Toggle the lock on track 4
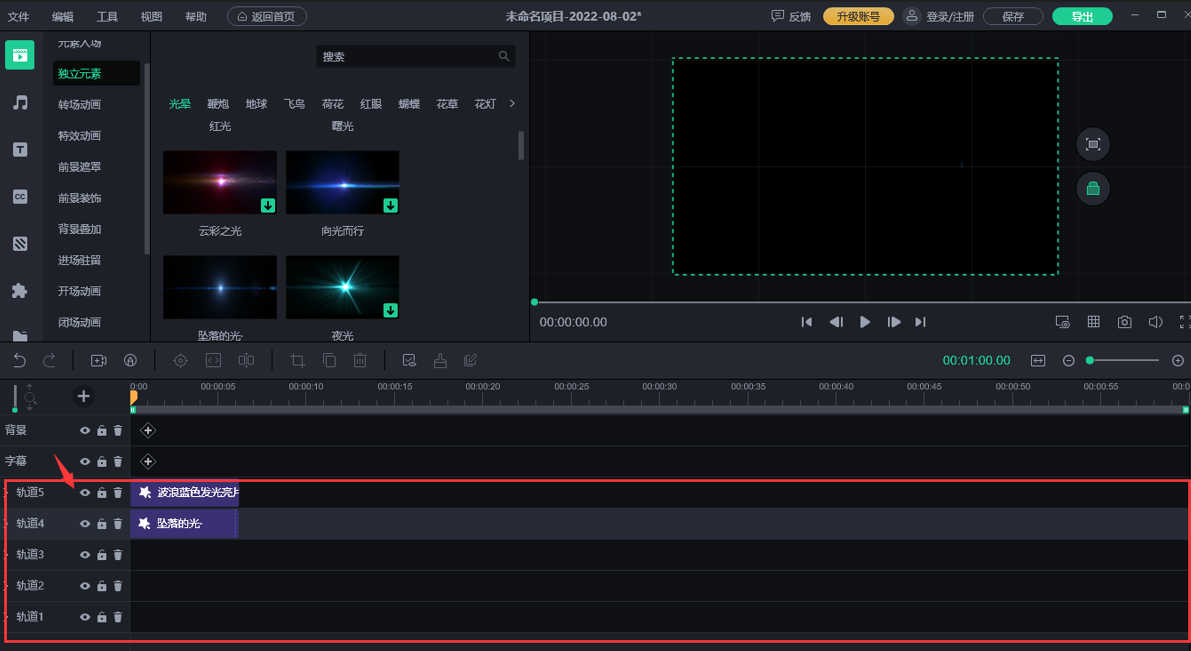Image resolution: width=1191 pixels, height=651 pixels. [101, 524]
